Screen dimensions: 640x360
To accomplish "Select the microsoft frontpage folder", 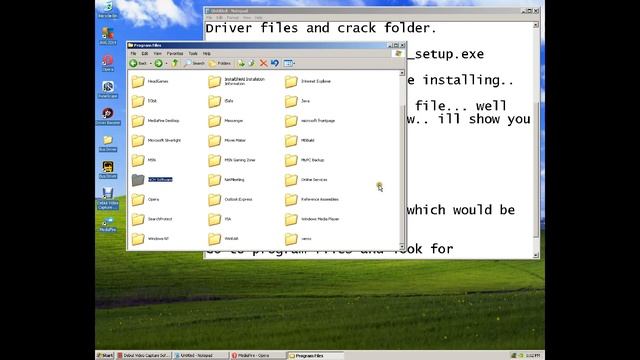I will 310,121.
